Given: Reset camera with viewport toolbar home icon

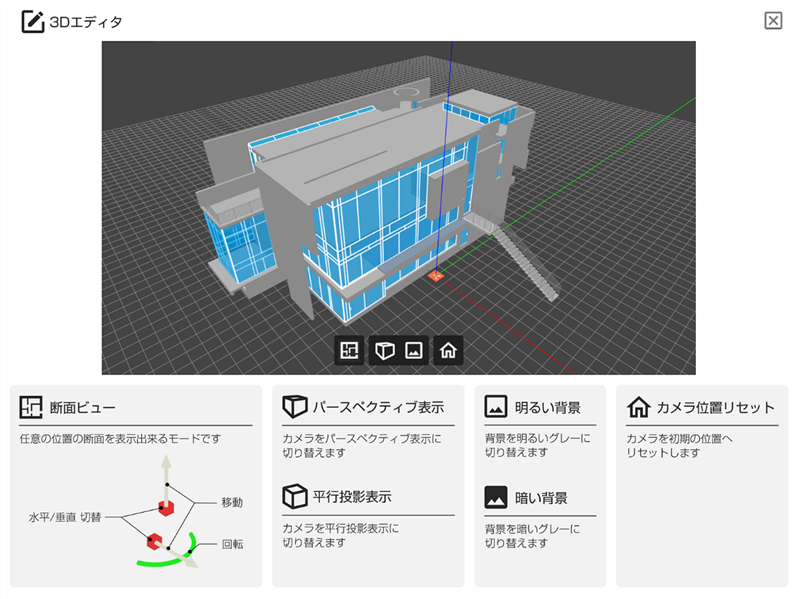Looking at the screenshot, I should coord(449,351).
